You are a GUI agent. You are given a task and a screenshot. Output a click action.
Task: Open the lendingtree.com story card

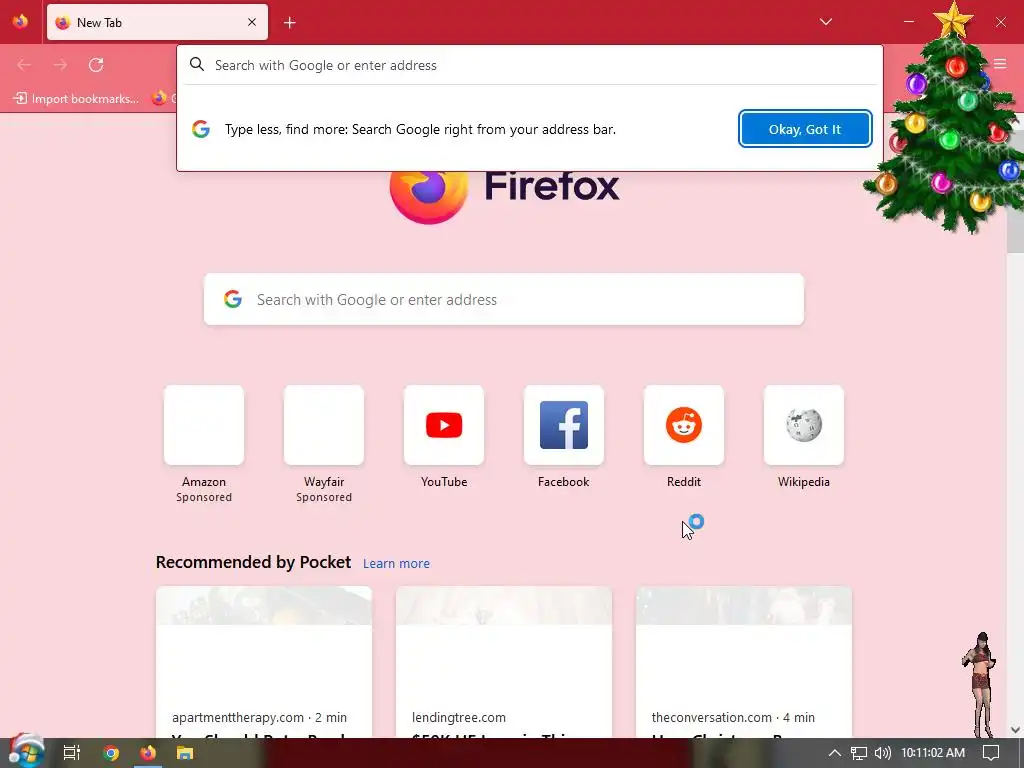pyautogui.click(x=504, y=662)
